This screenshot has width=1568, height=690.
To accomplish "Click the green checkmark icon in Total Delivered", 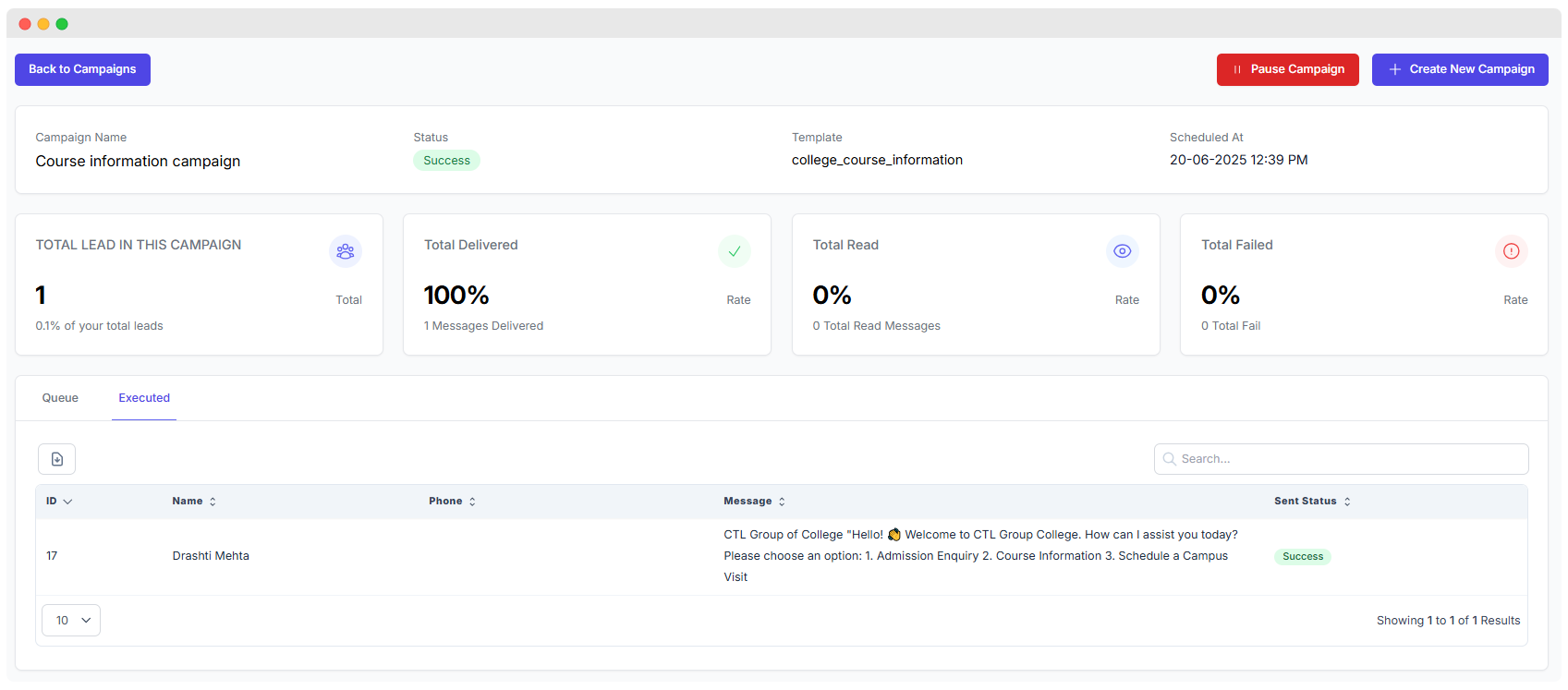I will click(x=734, y=251).
